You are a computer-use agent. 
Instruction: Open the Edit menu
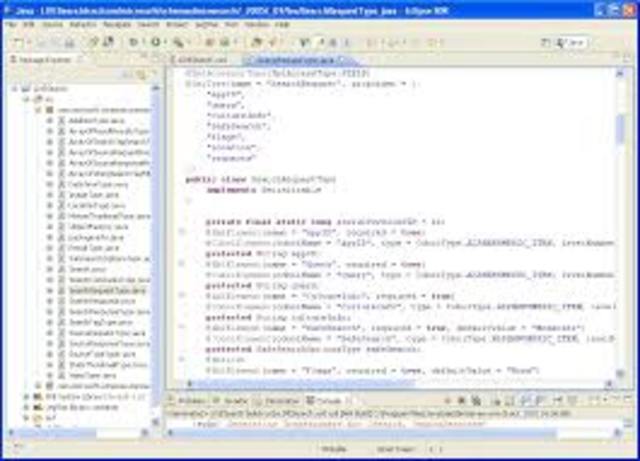click(x=28, y=24)
